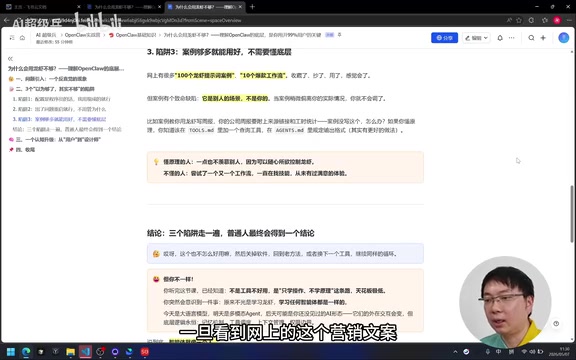The height and width of the screenshot is (360, 576).
Task: Click the plus create-new icon
Action: pos(543,38)
